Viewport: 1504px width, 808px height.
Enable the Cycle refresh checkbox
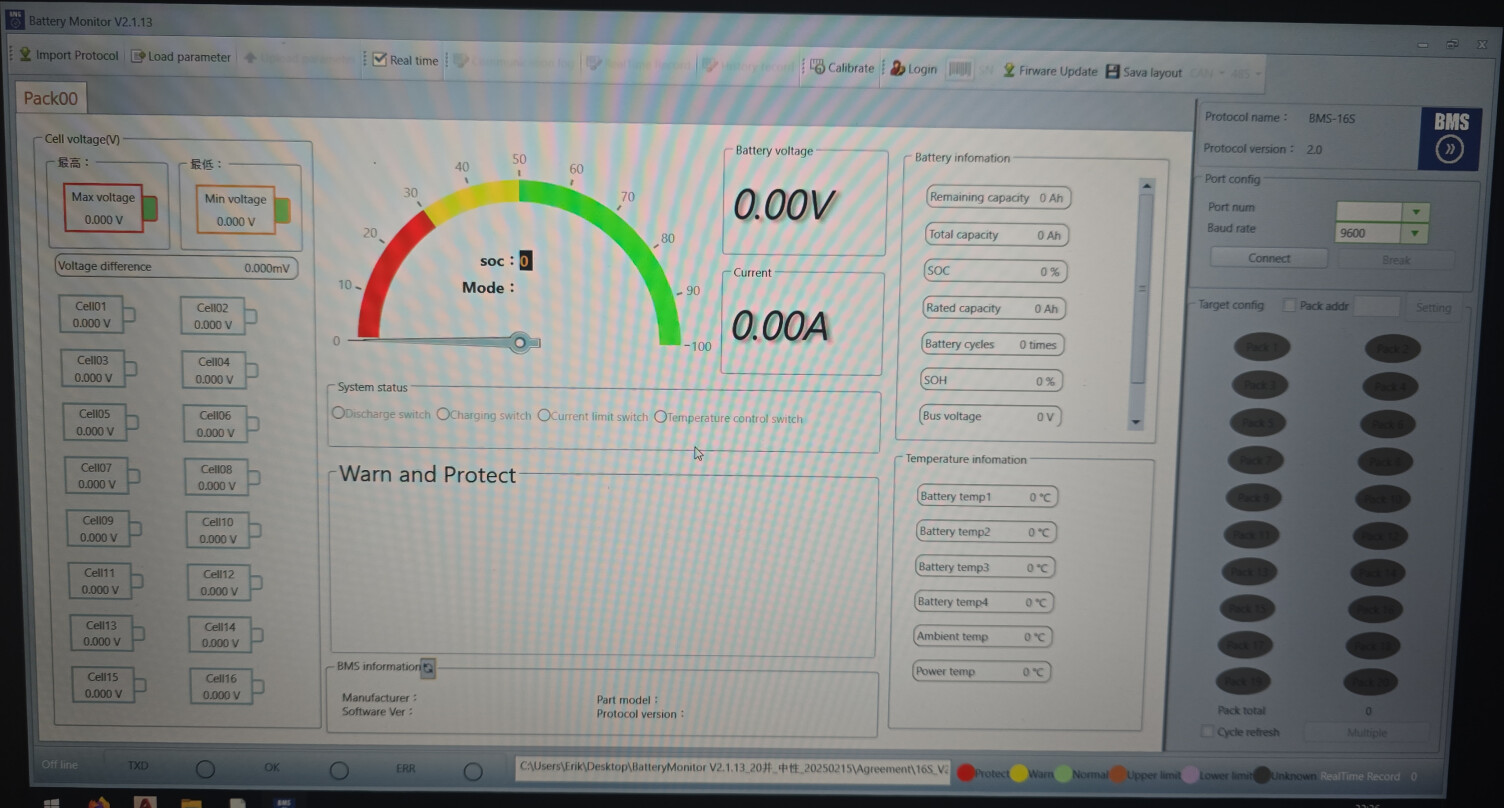(x=1207, y=732)
